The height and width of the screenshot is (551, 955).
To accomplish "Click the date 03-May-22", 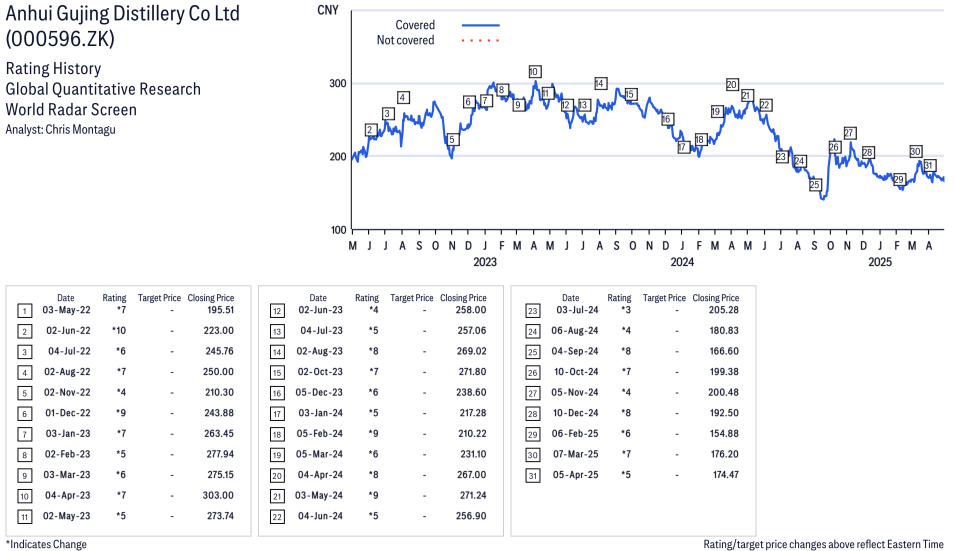I will click(66, 310).
